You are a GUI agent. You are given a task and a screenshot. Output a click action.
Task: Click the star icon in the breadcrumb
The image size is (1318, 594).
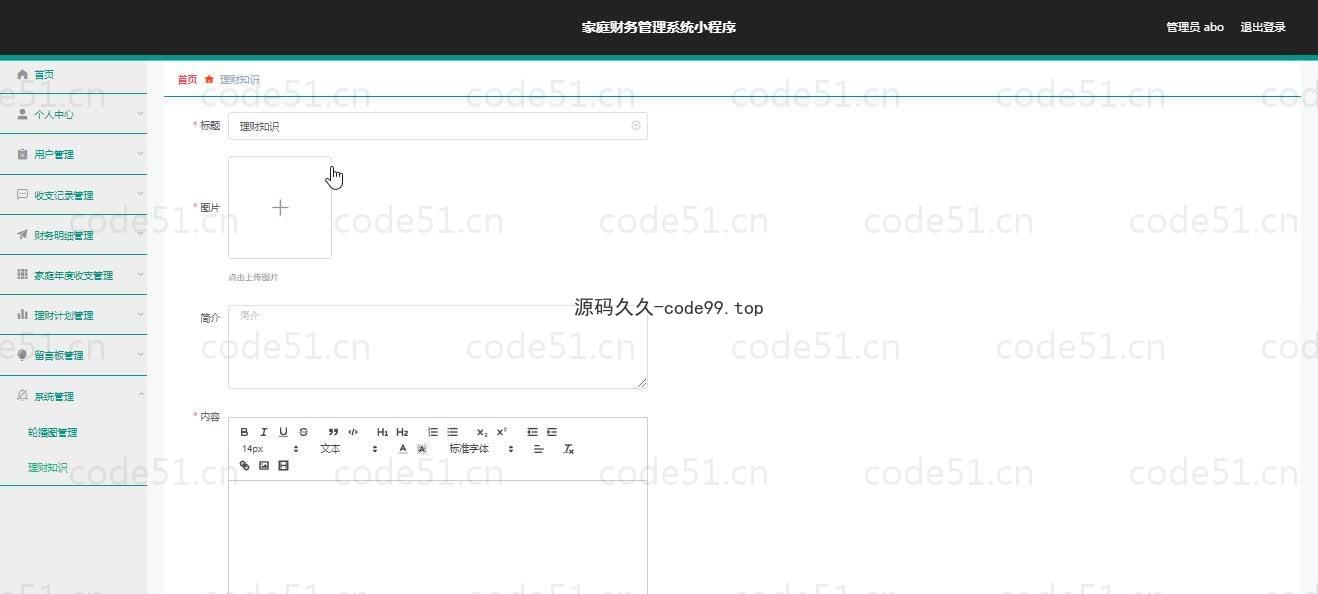[x=209, y=79]
